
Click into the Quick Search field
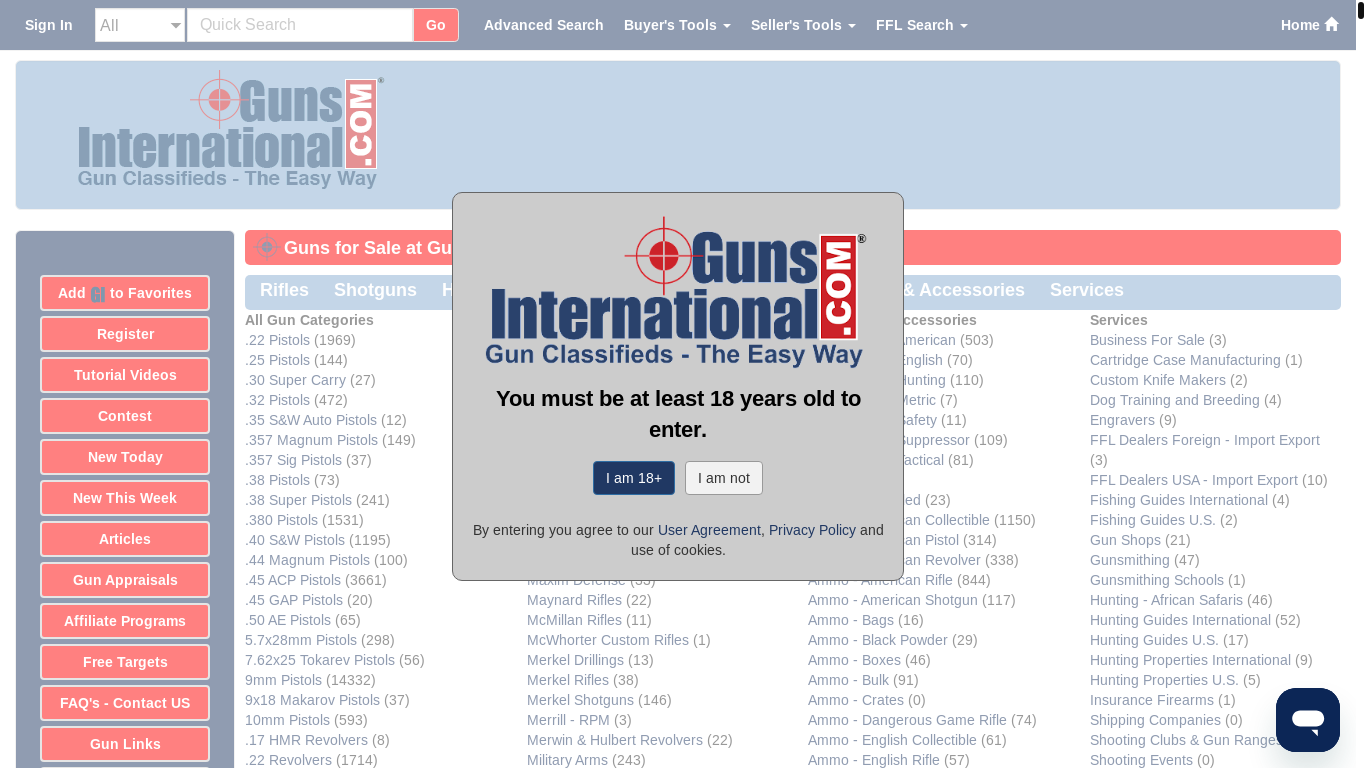pyautogui.click(x=300, y=25)
